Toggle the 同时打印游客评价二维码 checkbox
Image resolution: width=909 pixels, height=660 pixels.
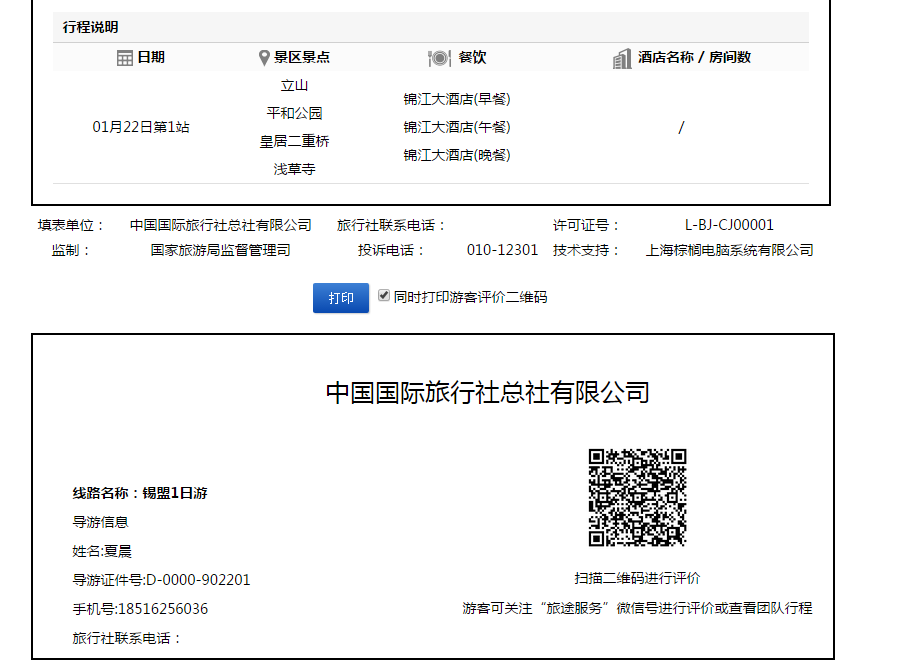point(384,296)
